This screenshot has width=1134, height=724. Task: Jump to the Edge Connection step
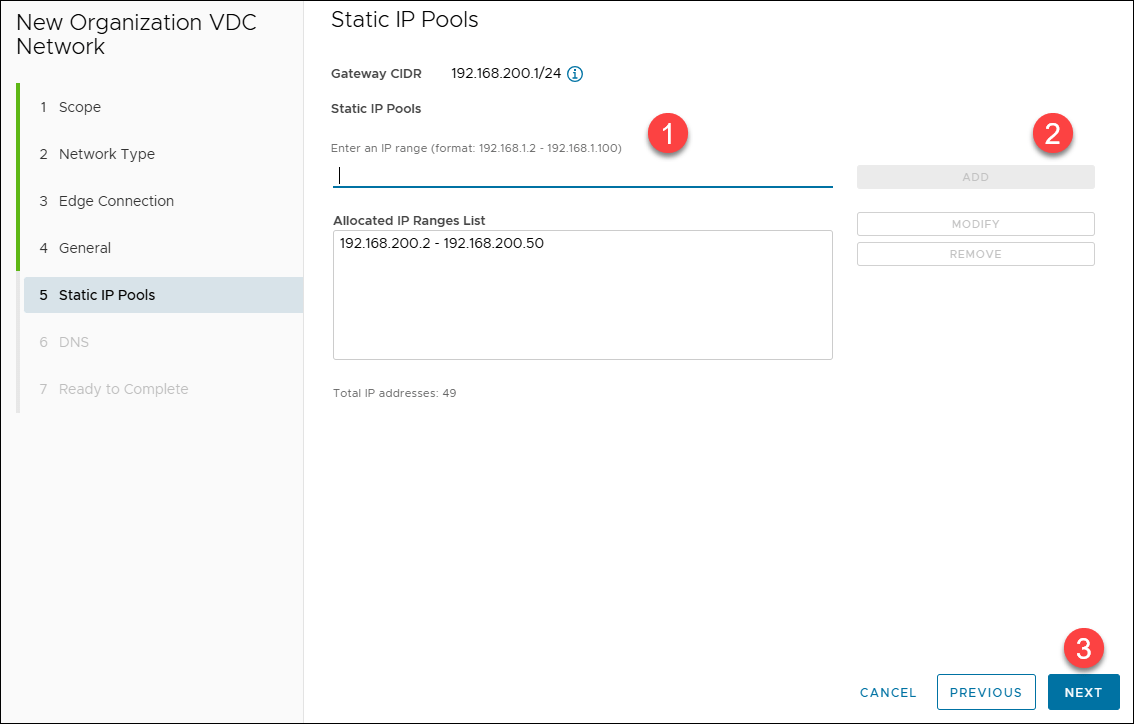(116, 201)
